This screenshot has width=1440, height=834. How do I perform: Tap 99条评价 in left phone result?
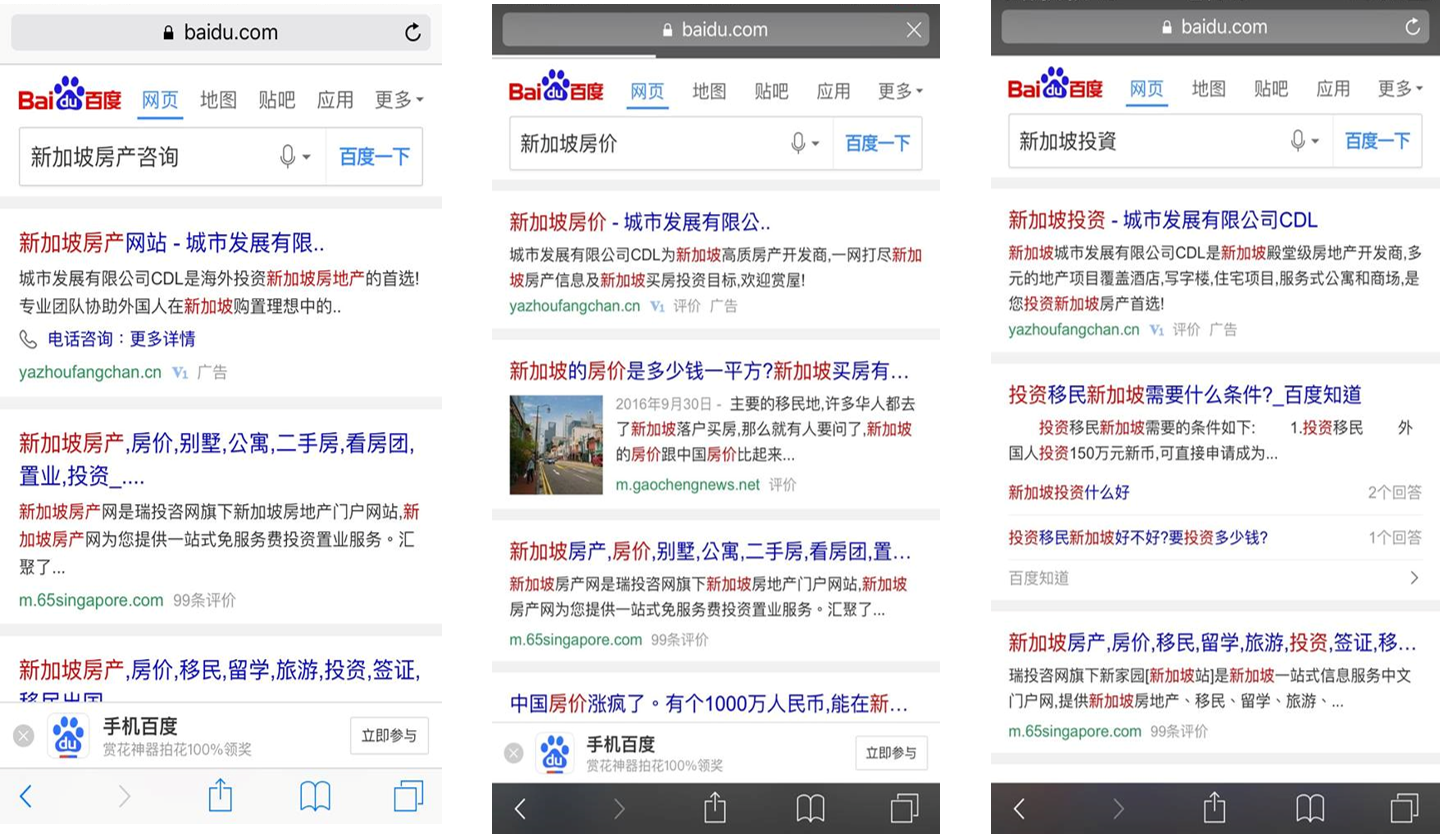pyautogui.click(x=205, y=601)
